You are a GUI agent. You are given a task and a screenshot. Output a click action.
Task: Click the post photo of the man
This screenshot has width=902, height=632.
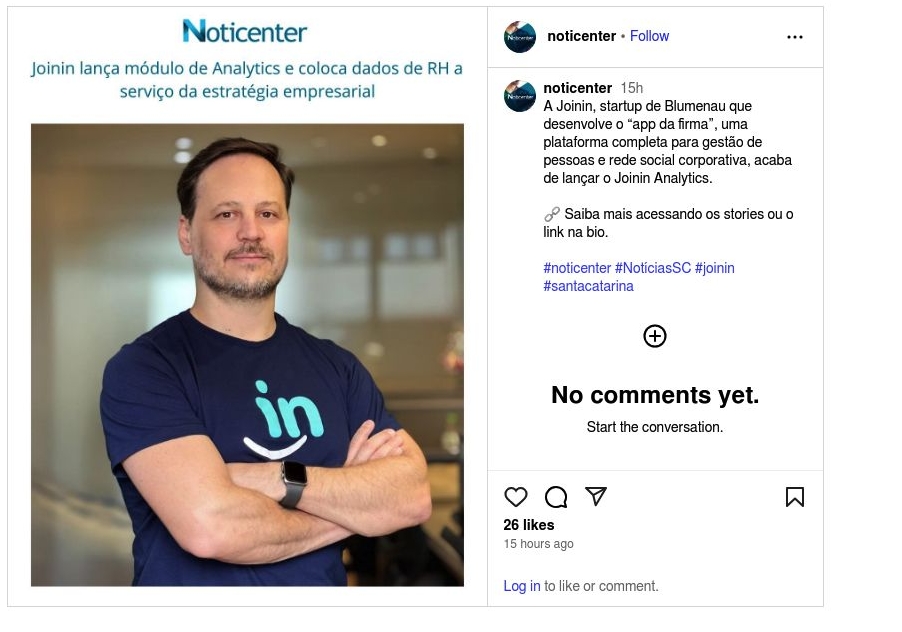click(x=247, y=355)
